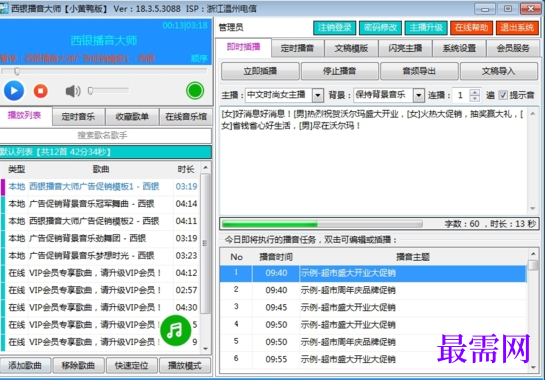Click the 停止播音 button

click(x=340, y=71)
